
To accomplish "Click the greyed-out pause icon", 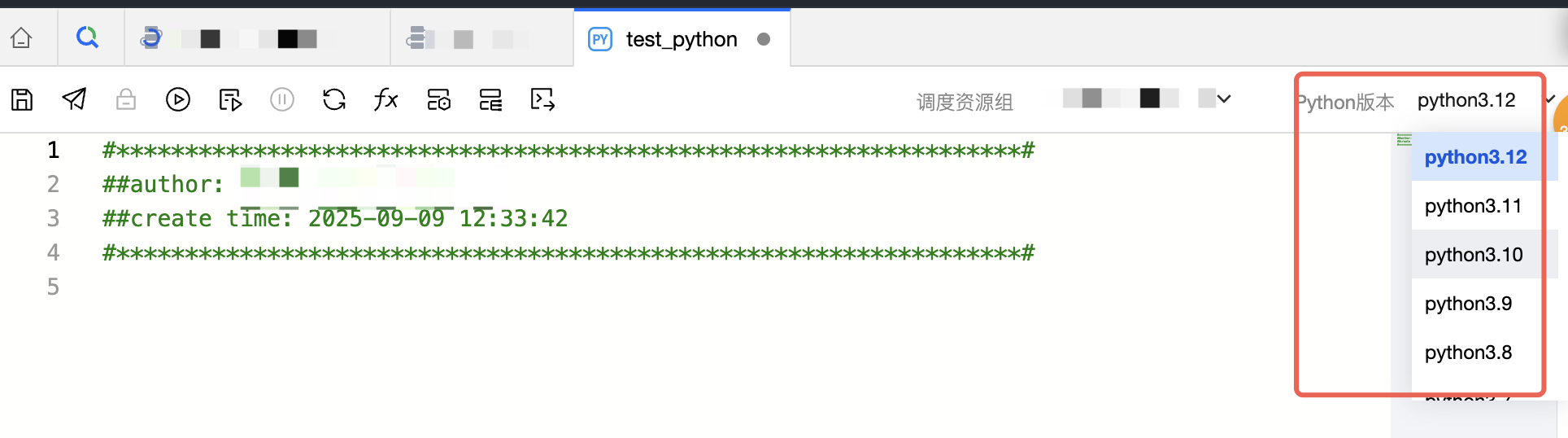I will (x=282, y=99).
